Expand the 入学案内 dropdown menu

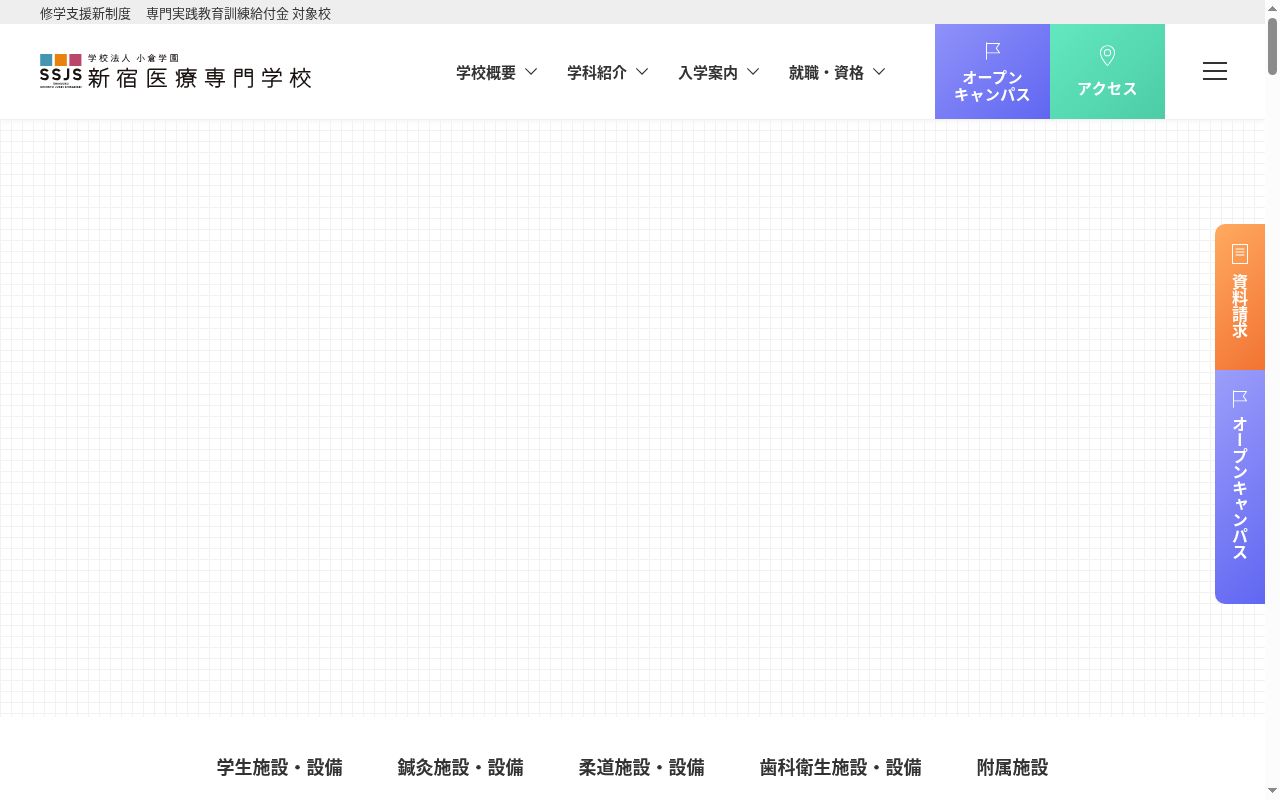(719, 72)
